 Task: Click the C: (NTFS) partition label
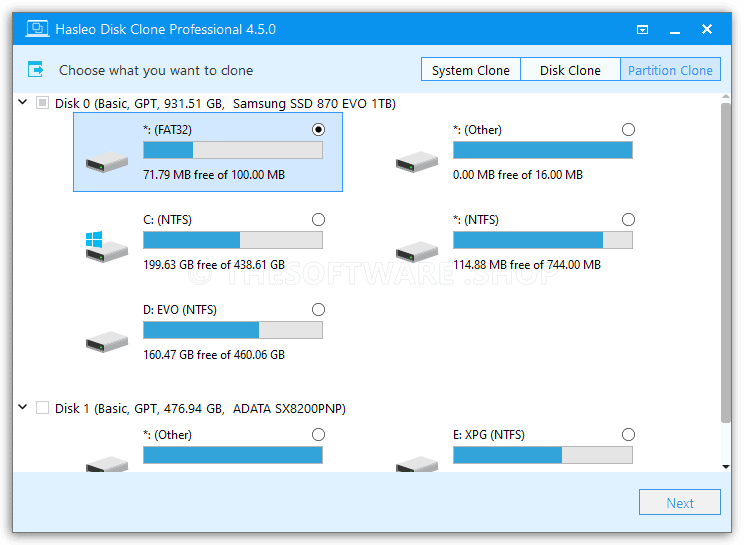click(167, 220)
